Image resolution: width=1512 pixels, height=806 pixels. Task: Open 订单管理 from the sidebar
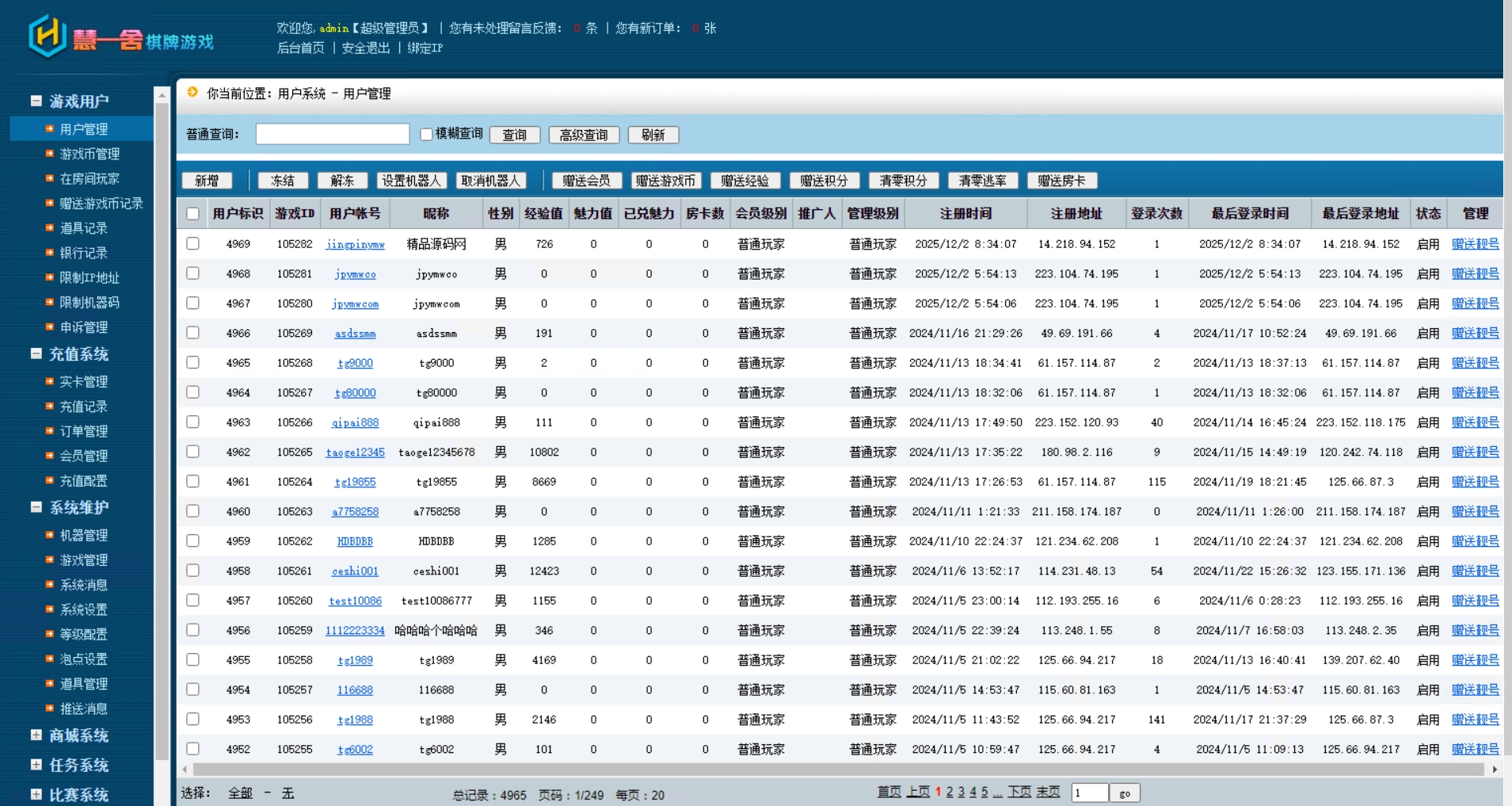84,431
